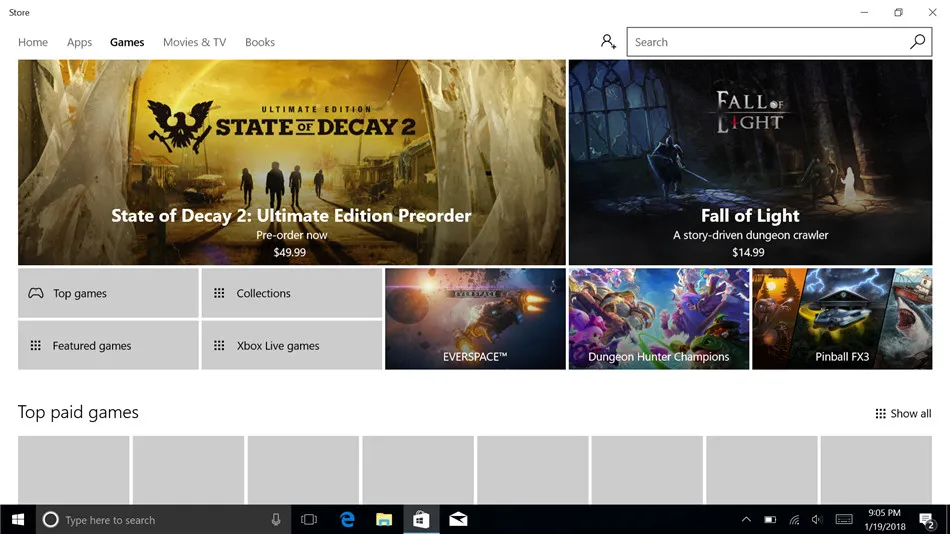
Task: Click the $49.99 price on State of Decay
Action: click(x=290, y=252)
